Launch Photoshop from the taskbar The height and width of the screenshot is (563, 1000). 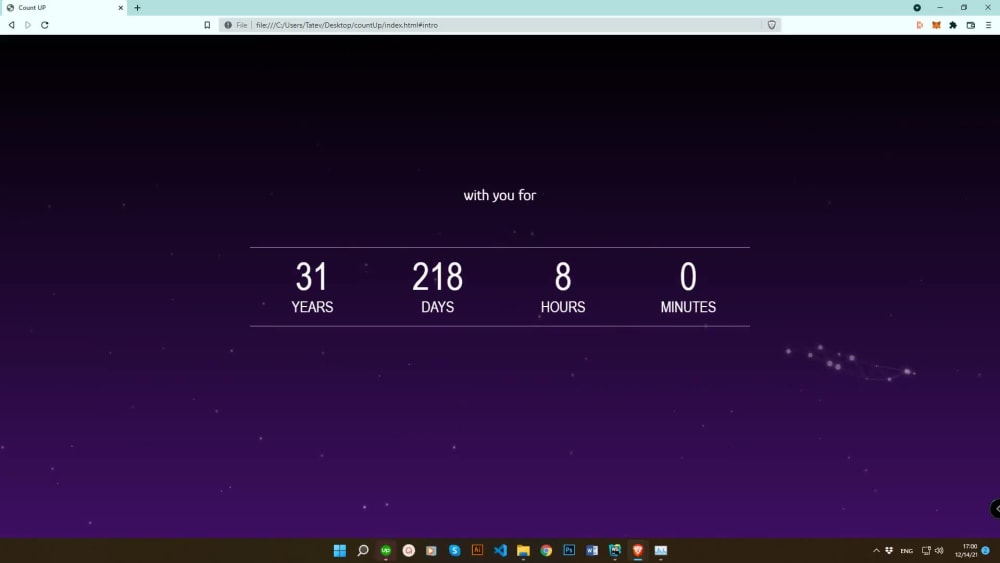coord(569,550)
